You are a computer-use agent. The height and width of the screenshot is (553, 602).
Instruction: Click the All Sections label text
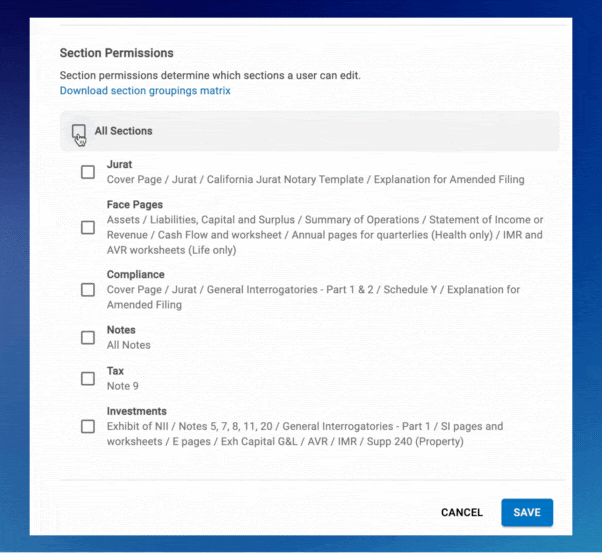pyautogui.click(x=123, y=131)
